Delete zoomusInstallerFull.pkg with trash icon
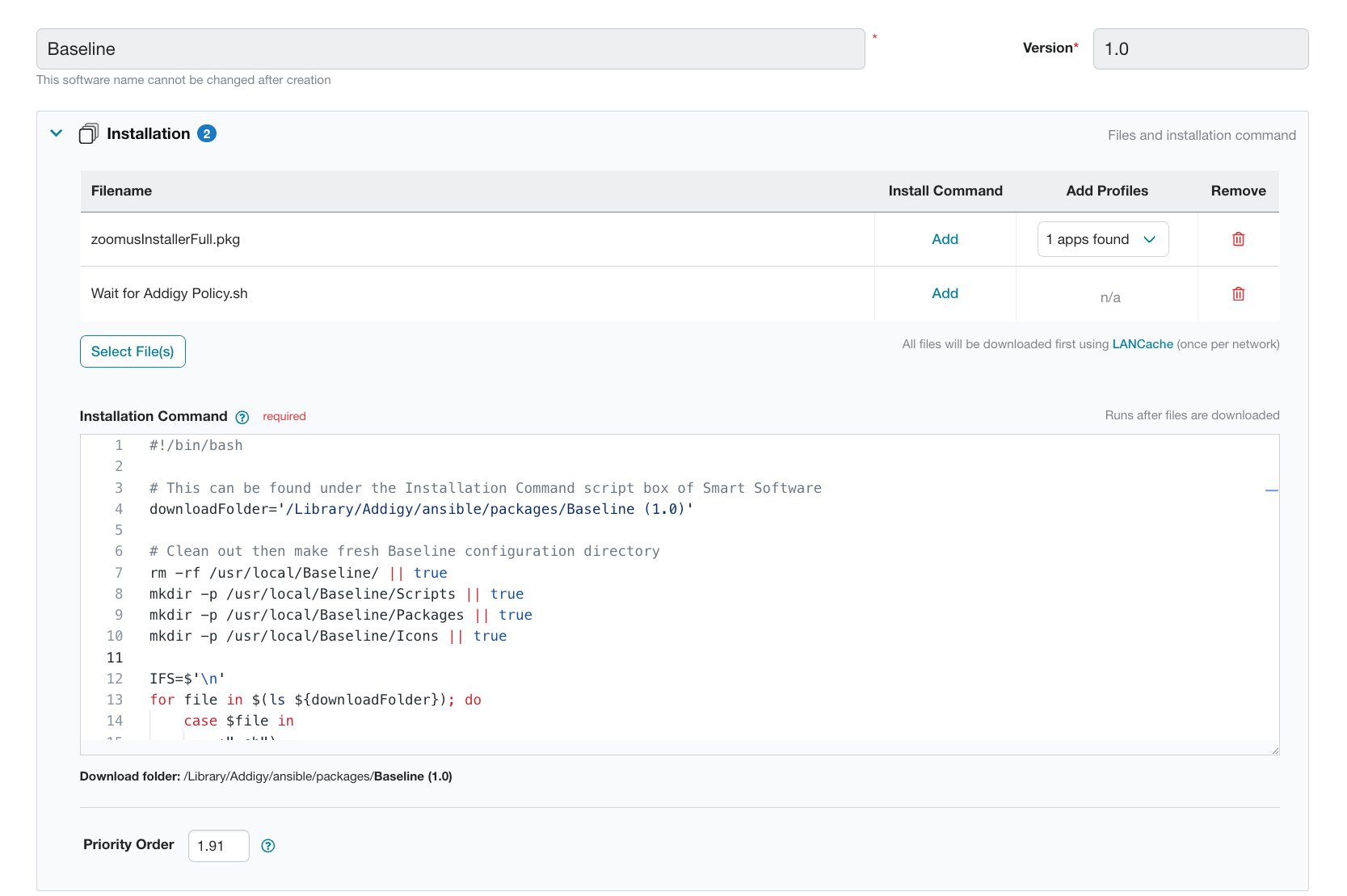The image size is (1347, 896). pos(1238,239)
